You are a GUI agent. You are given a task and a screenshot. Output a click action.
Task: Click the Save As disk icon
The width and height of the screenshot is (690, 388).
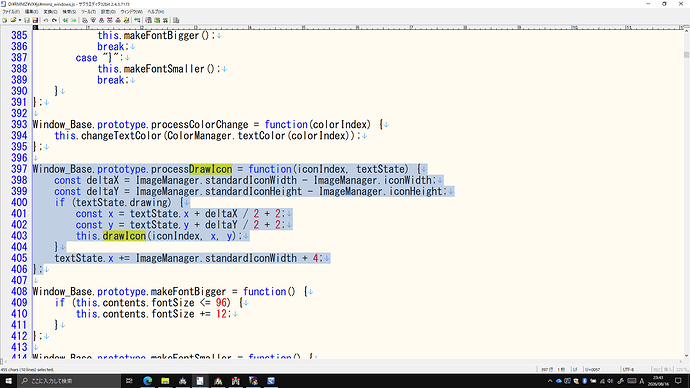[x=35, y=20]
